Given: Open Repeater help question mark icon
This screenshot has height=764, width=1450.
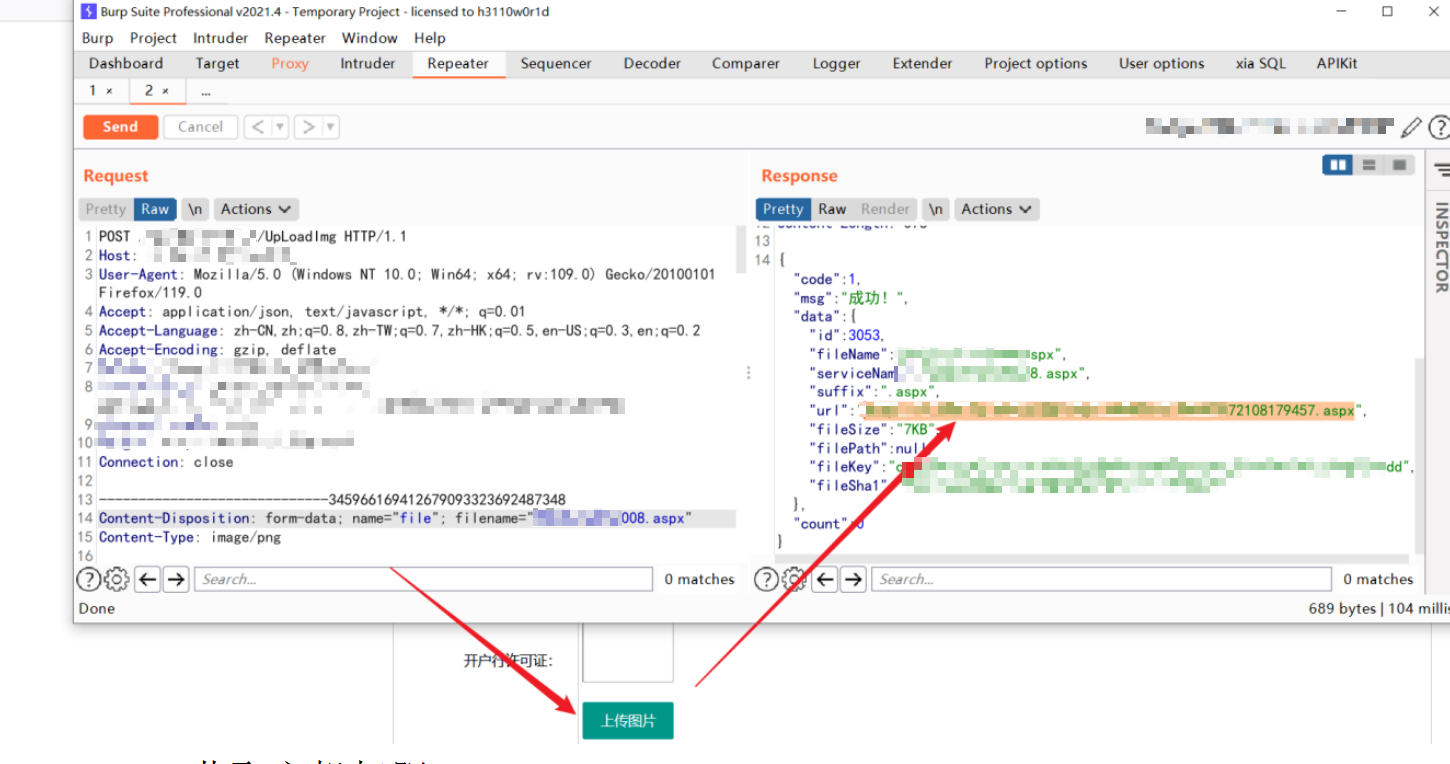Looking at the screenshot, I should point(1439,127).
